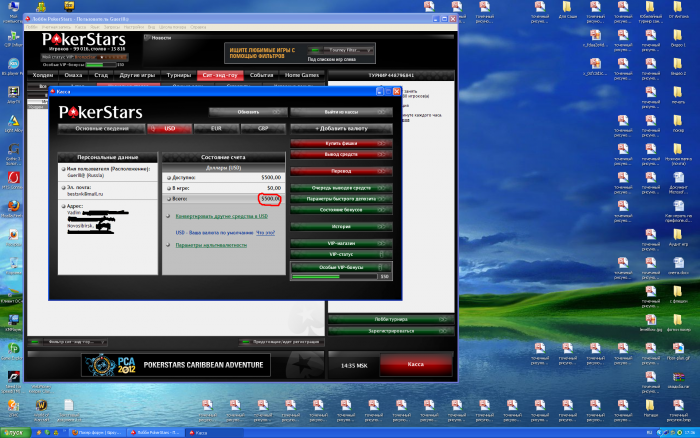Click + Добавить валюту button

(342, 129)
